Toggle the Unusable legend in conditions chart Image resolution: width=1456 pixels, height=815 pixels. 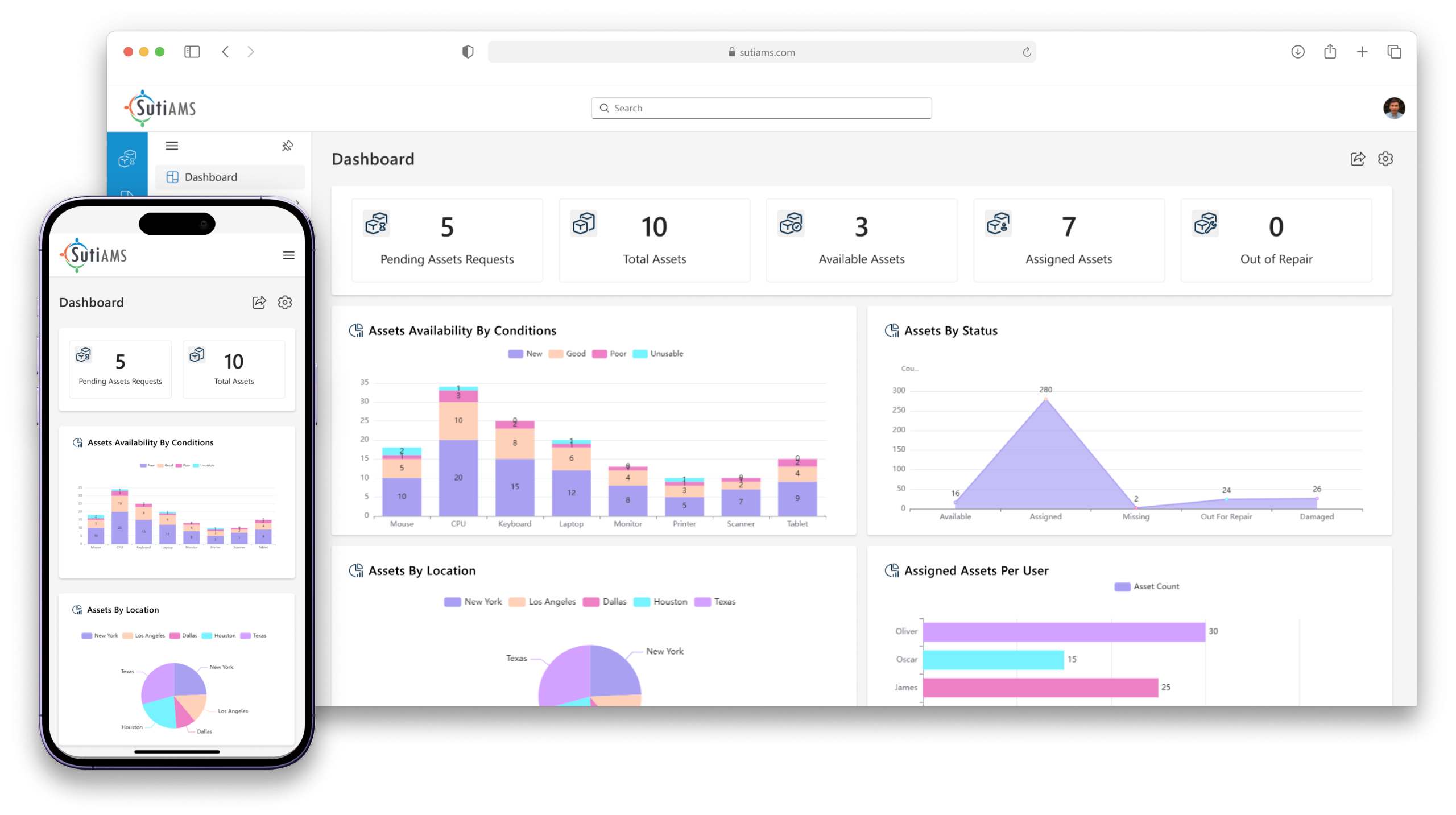659,354
